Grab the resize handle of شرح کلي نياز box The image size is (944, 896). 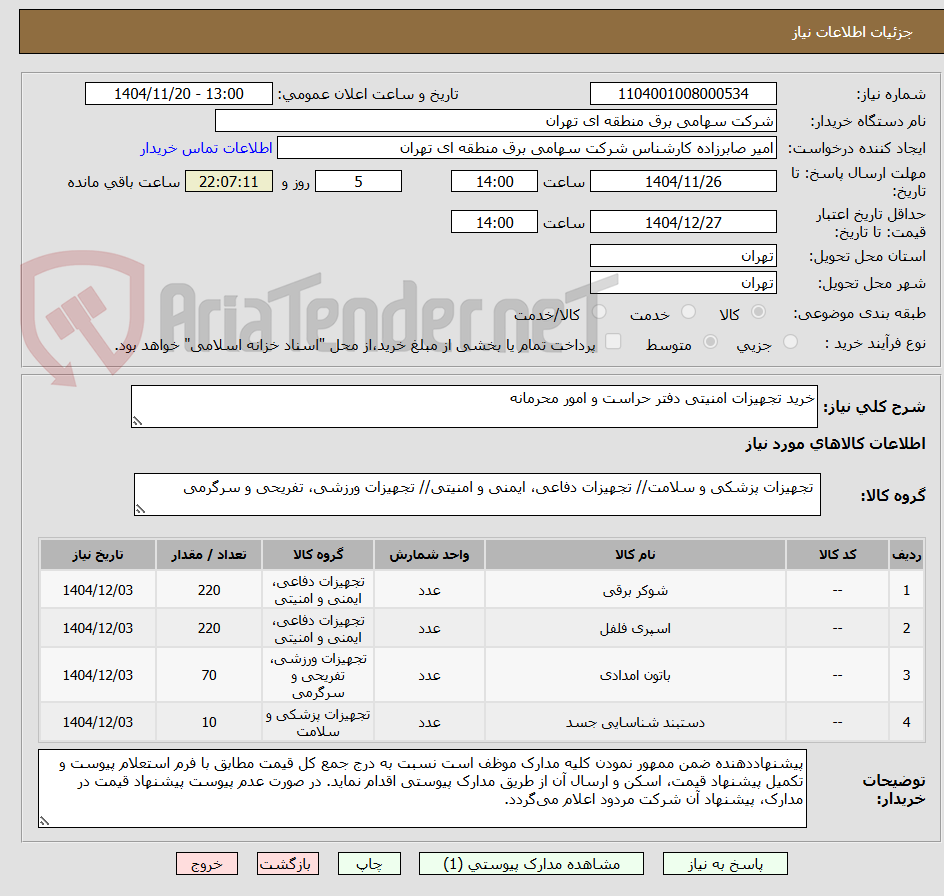[x=137, y=422]
